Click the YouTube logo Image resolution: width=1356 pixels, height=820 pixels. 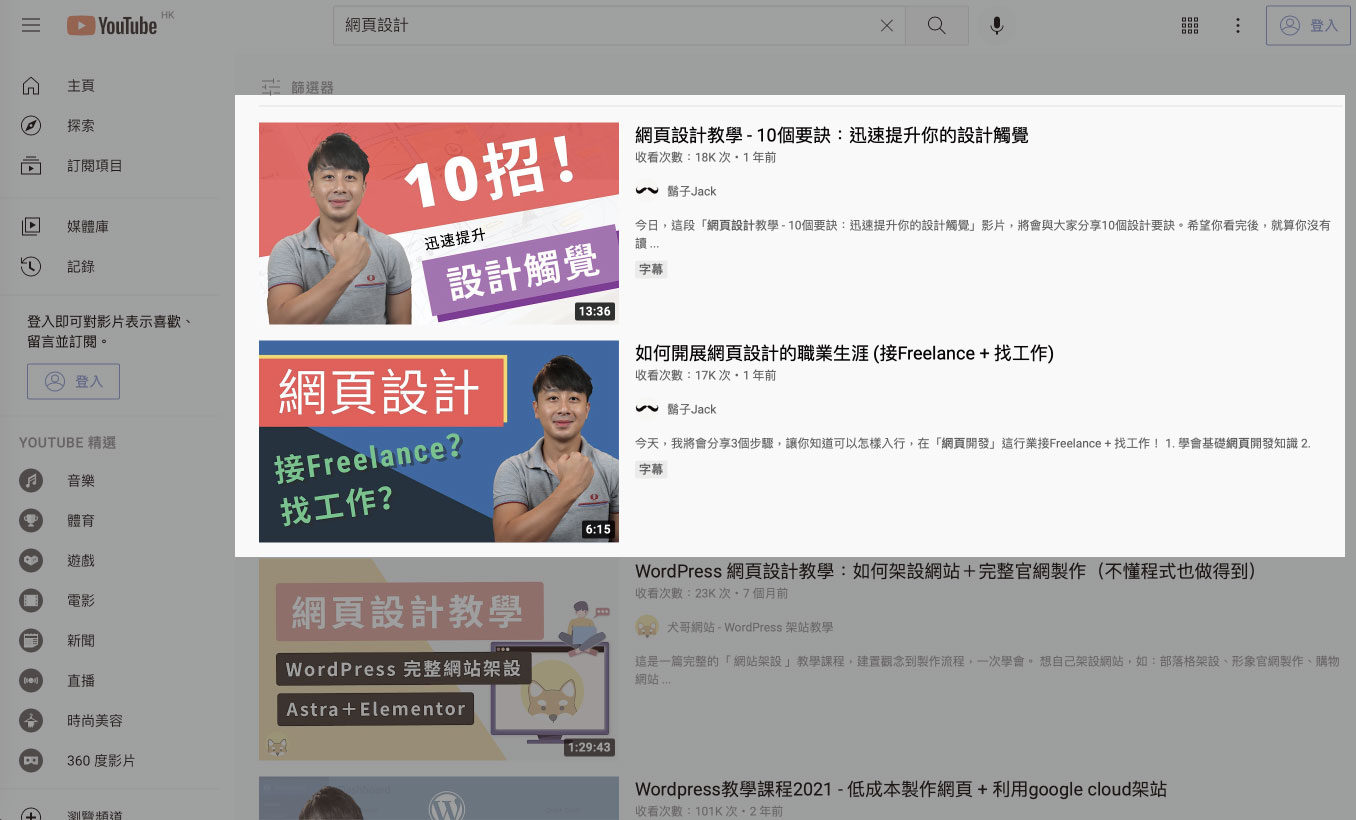tap(112, 25)
